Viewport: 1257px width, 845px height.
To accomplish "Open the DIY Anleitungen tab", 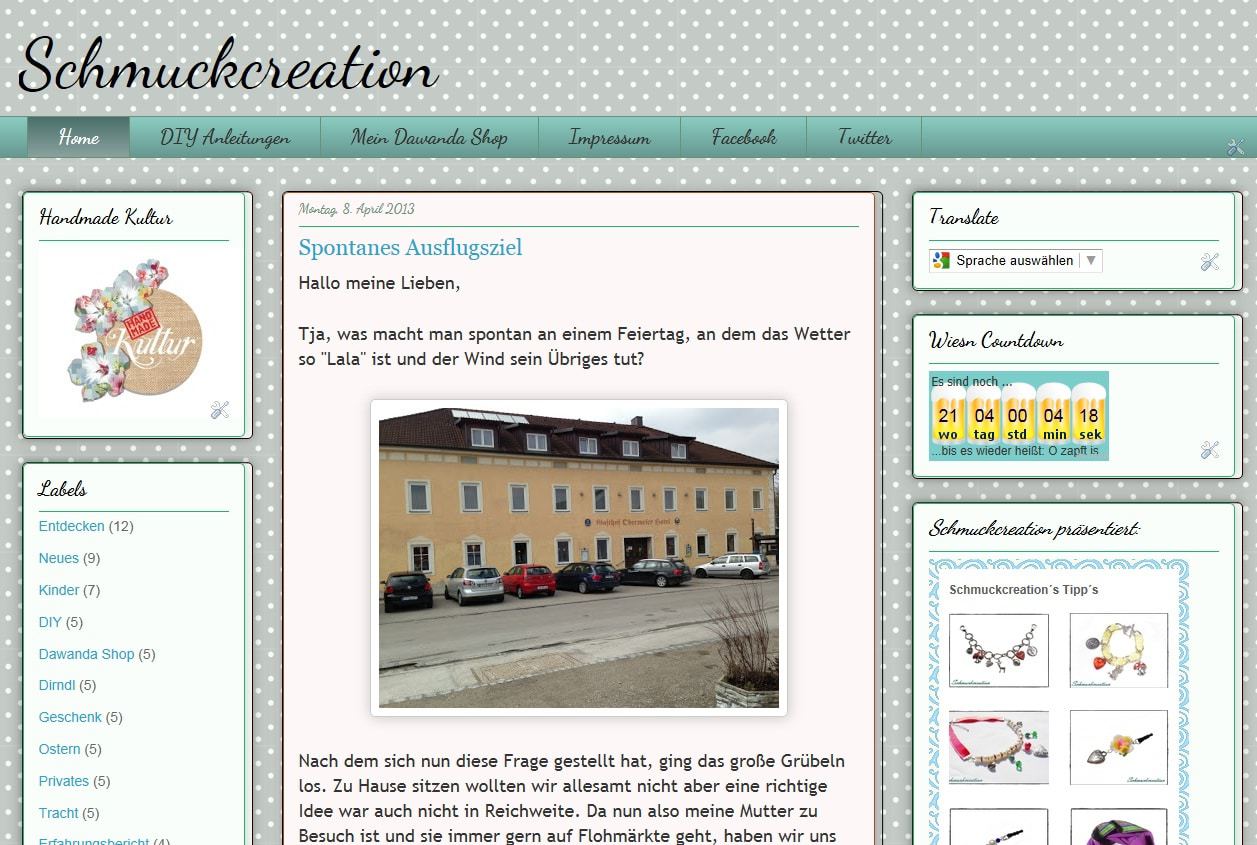I will point(225,137).
